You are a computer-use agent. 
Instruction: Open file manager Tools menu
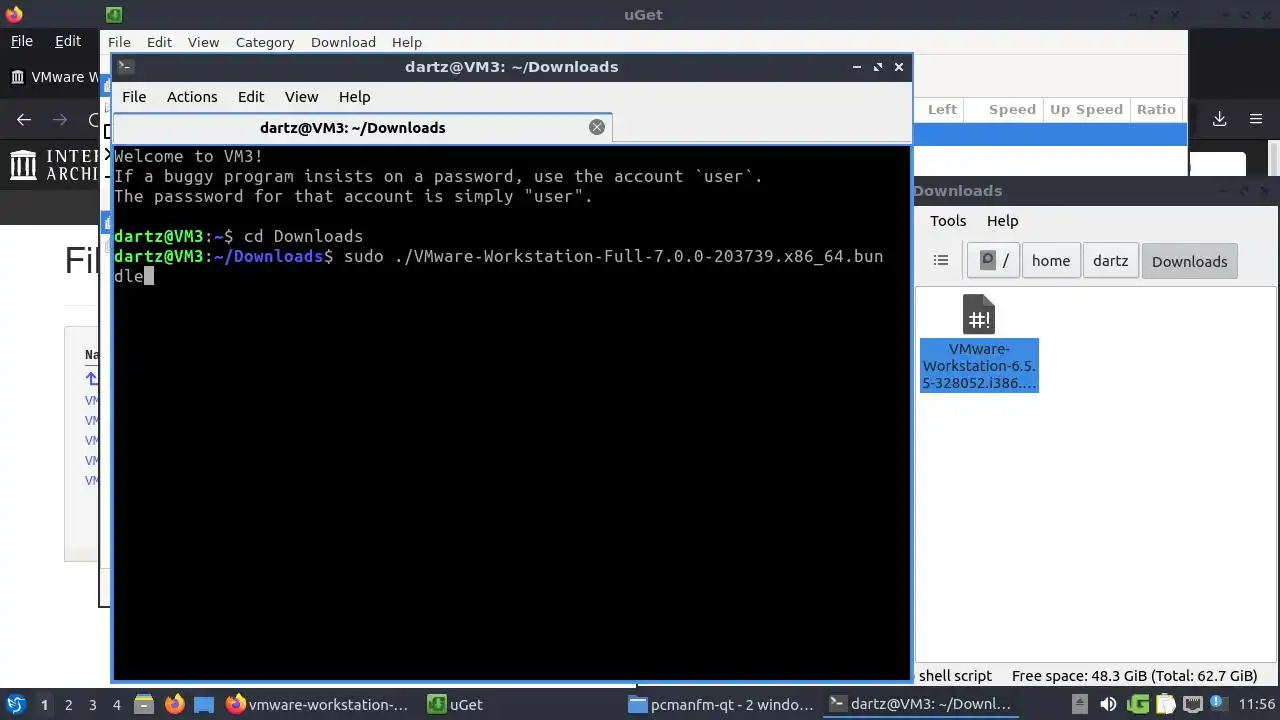click(x=948, y=221)
